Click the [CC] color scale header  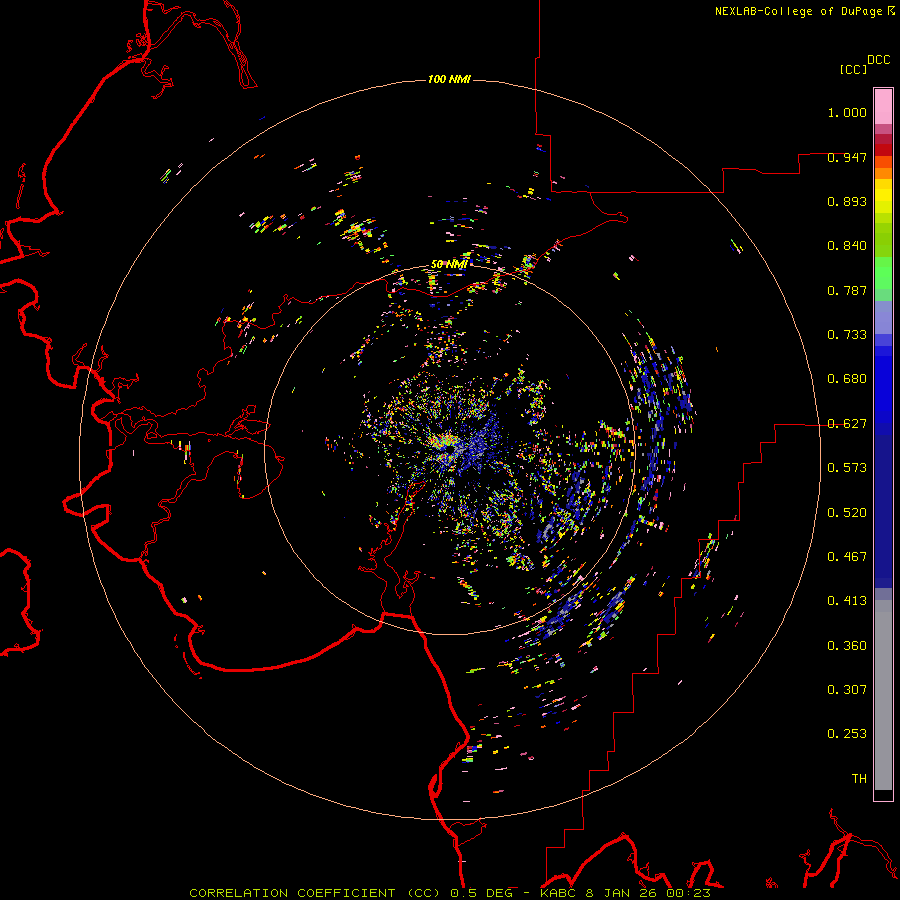[x=853, y=69]
